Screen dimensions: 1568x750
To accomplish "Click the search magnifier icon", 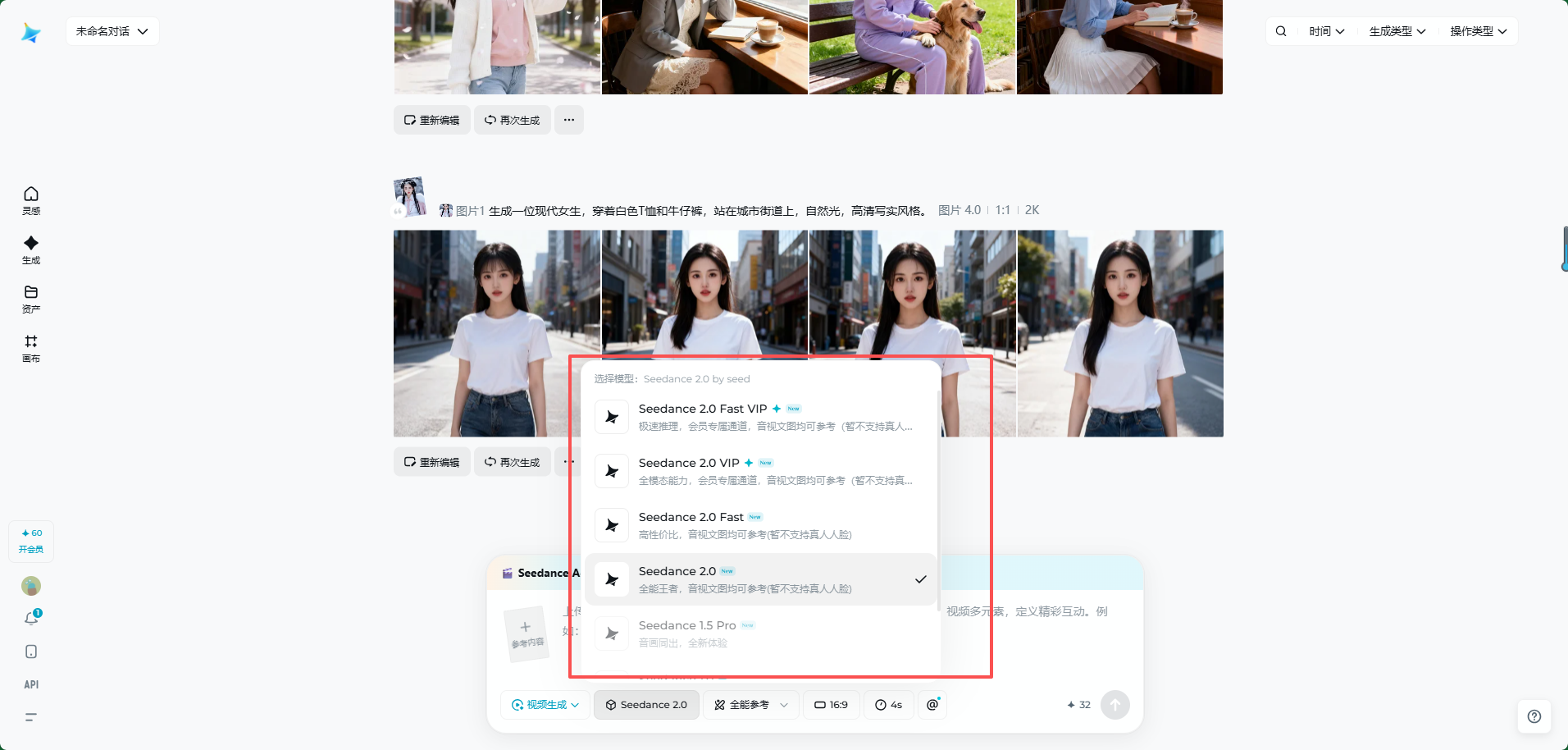I will [1280, 30].
